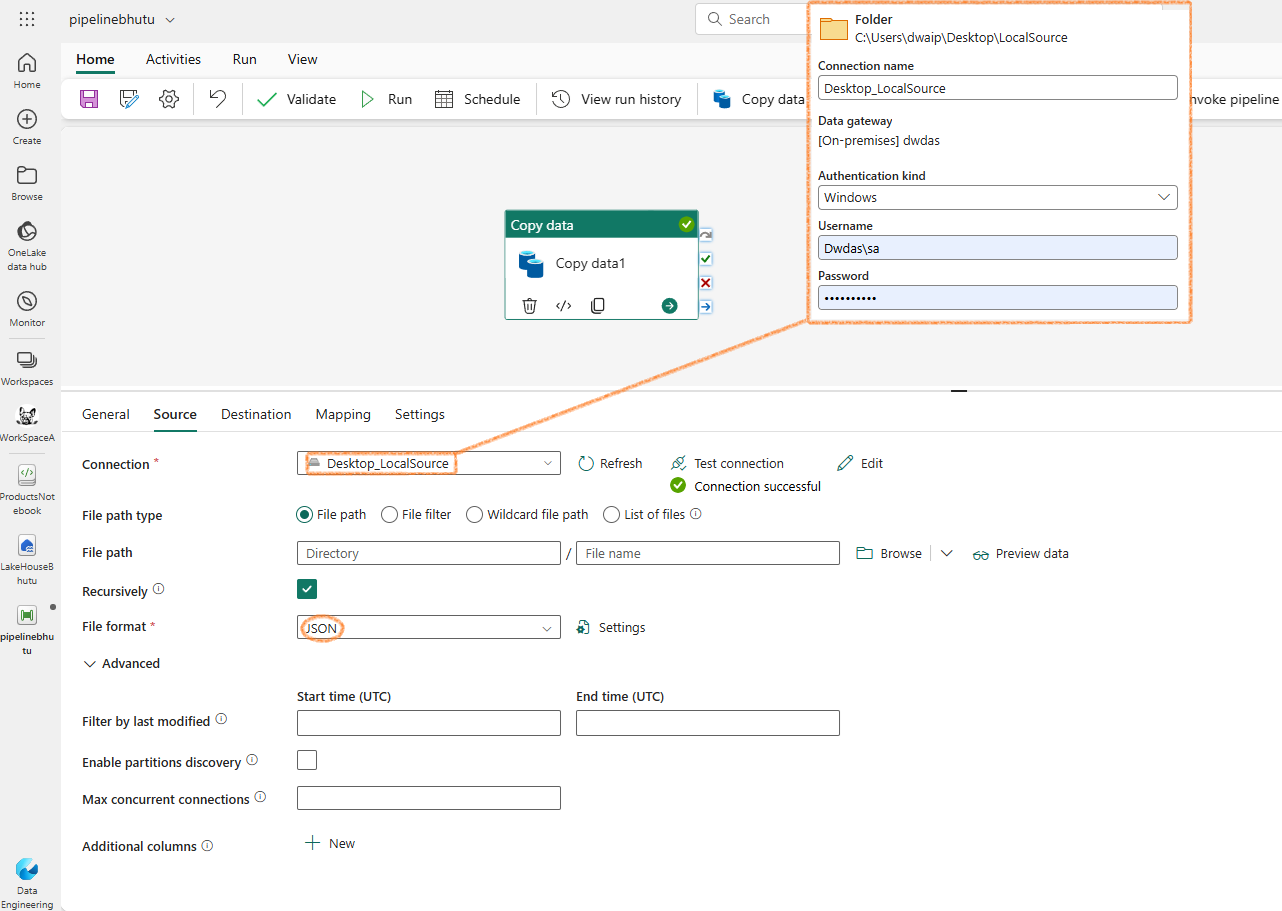Click green arrow on Copy data1 activity
The image size is (1282, 911).
pyautogui.click(x=669, y=306)
